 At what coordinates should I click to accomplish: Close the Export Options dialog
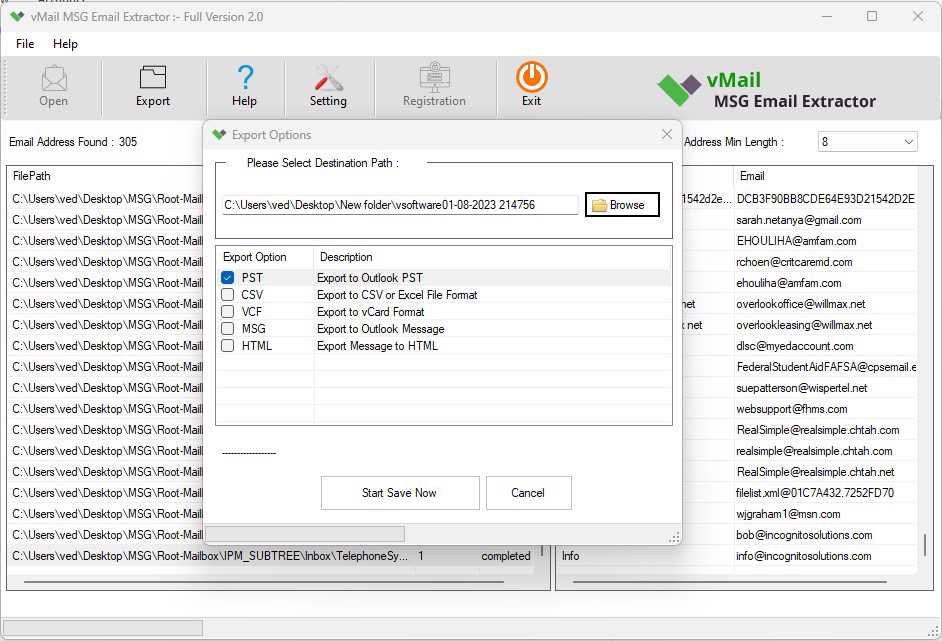coord(667,134)
